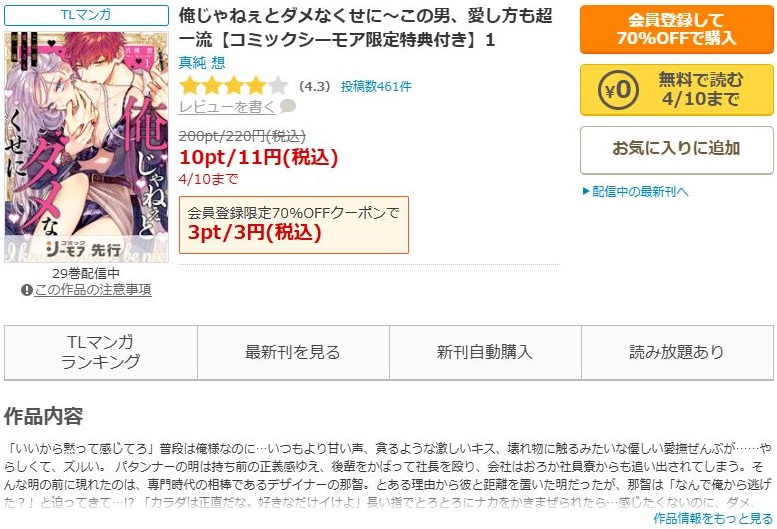Viewport: 777px width, 529px height.
Task: Open この作品の注意事項 link
Action: [93, 290]
